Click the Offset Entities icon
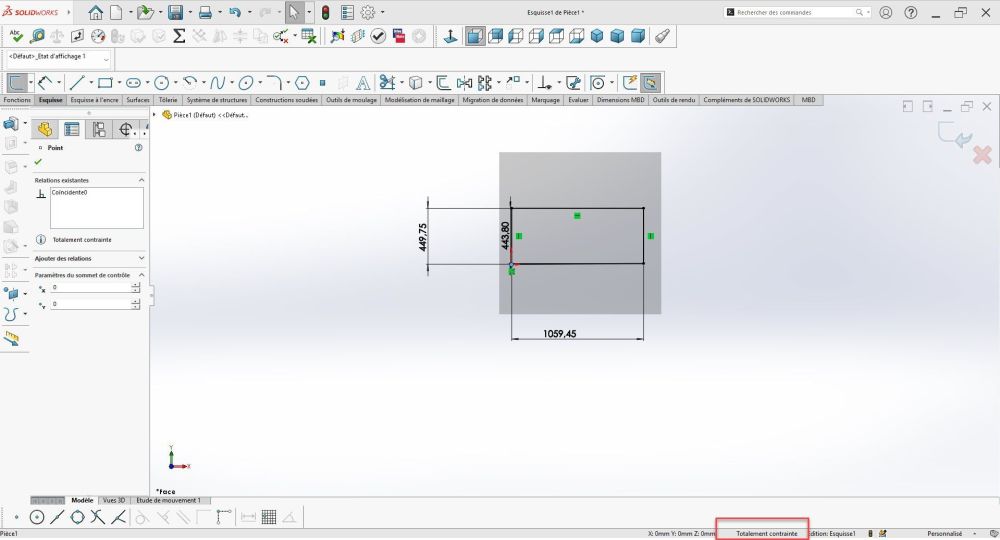Viewport: 1000px width, 540px height. (x=443, y=82)
